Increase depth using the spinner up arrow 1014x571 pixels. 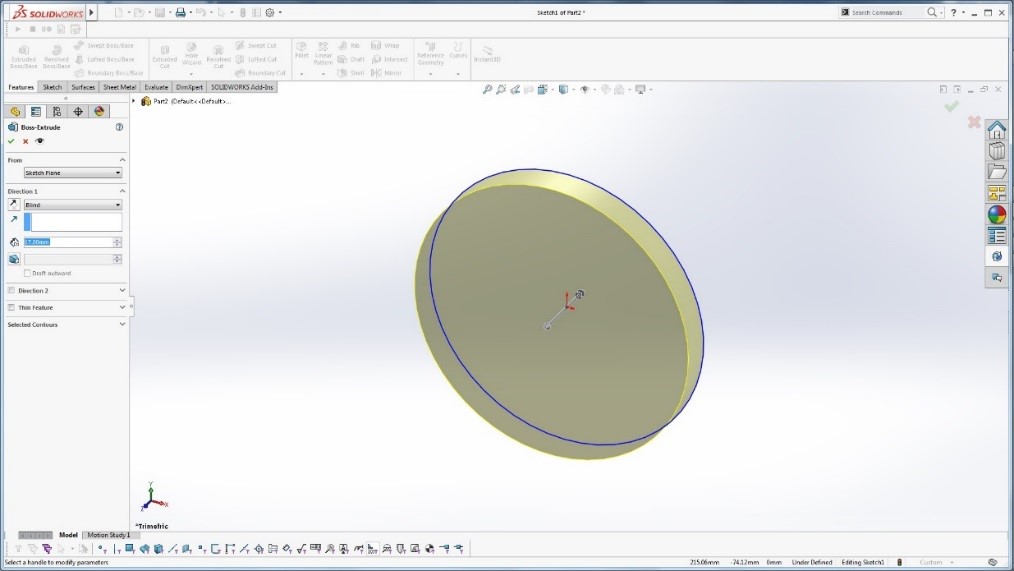point(117,240)
